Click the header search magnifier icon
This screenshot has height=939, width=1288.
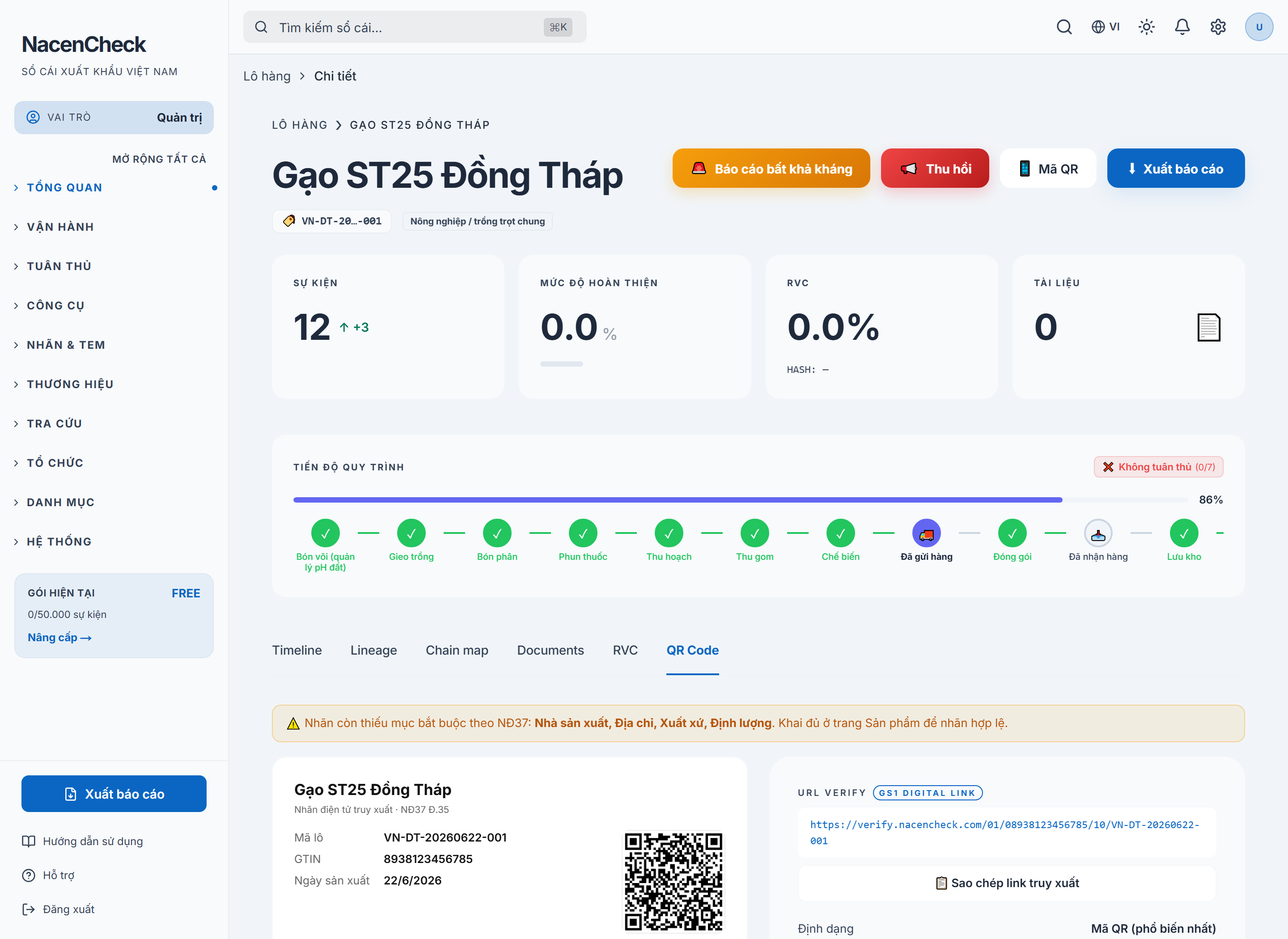pos(1064,27)
